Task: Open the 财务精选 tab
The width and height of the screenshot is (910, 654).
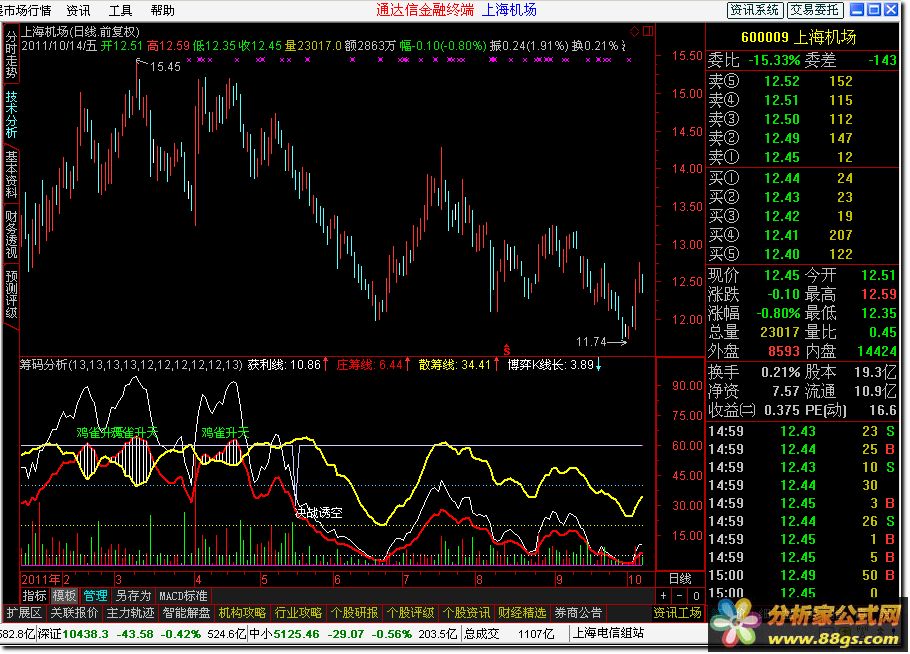Action: tap(522, 613)
